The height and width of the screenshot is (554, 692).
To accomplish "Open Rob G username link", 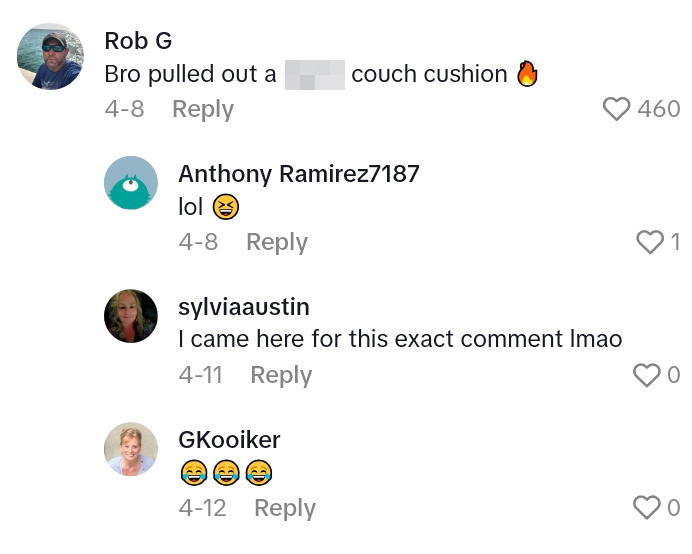I will tap(138, 41).
